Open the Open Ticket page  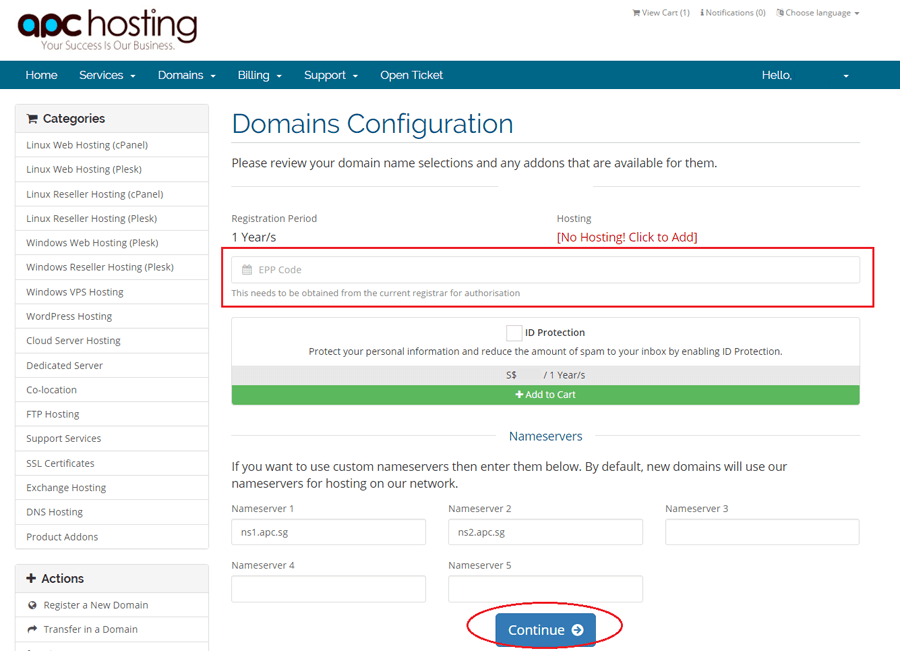tap(412, 75)
